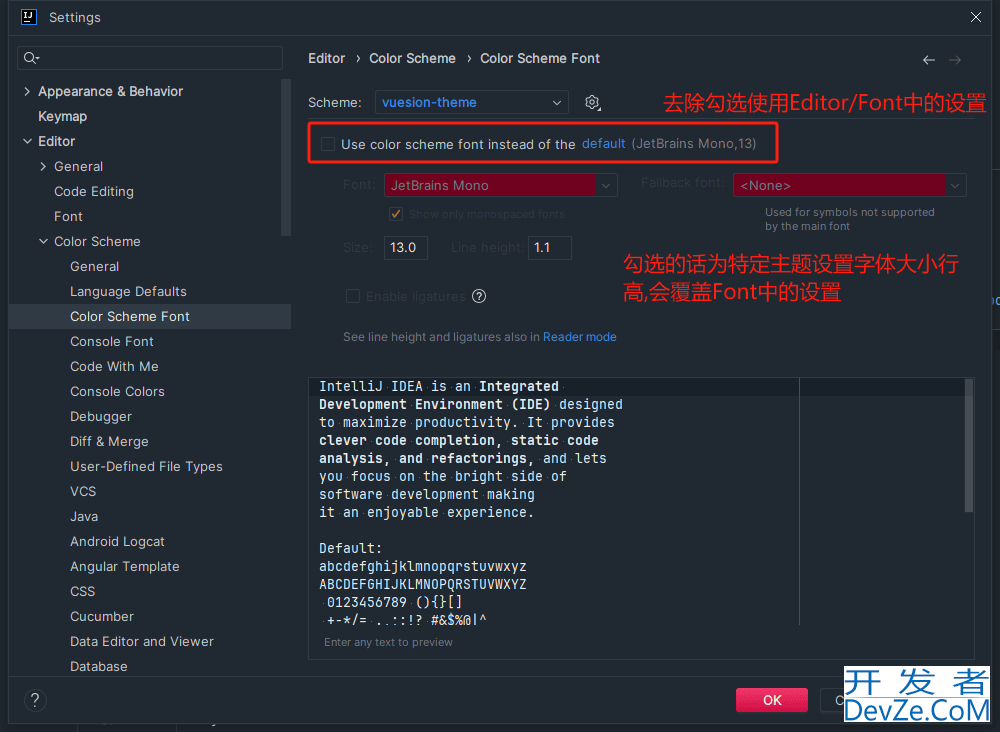1000x732 pixels.
Task: Click Editor in the breadcrumb
Action: [x=327, y=59]
